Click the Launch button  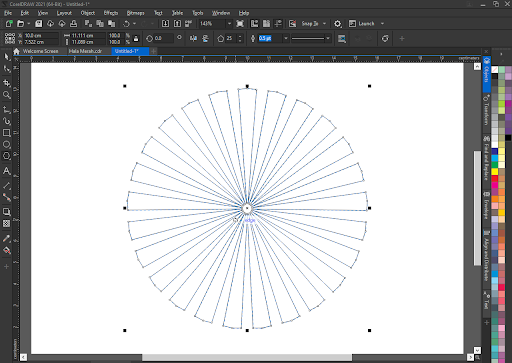362,24
